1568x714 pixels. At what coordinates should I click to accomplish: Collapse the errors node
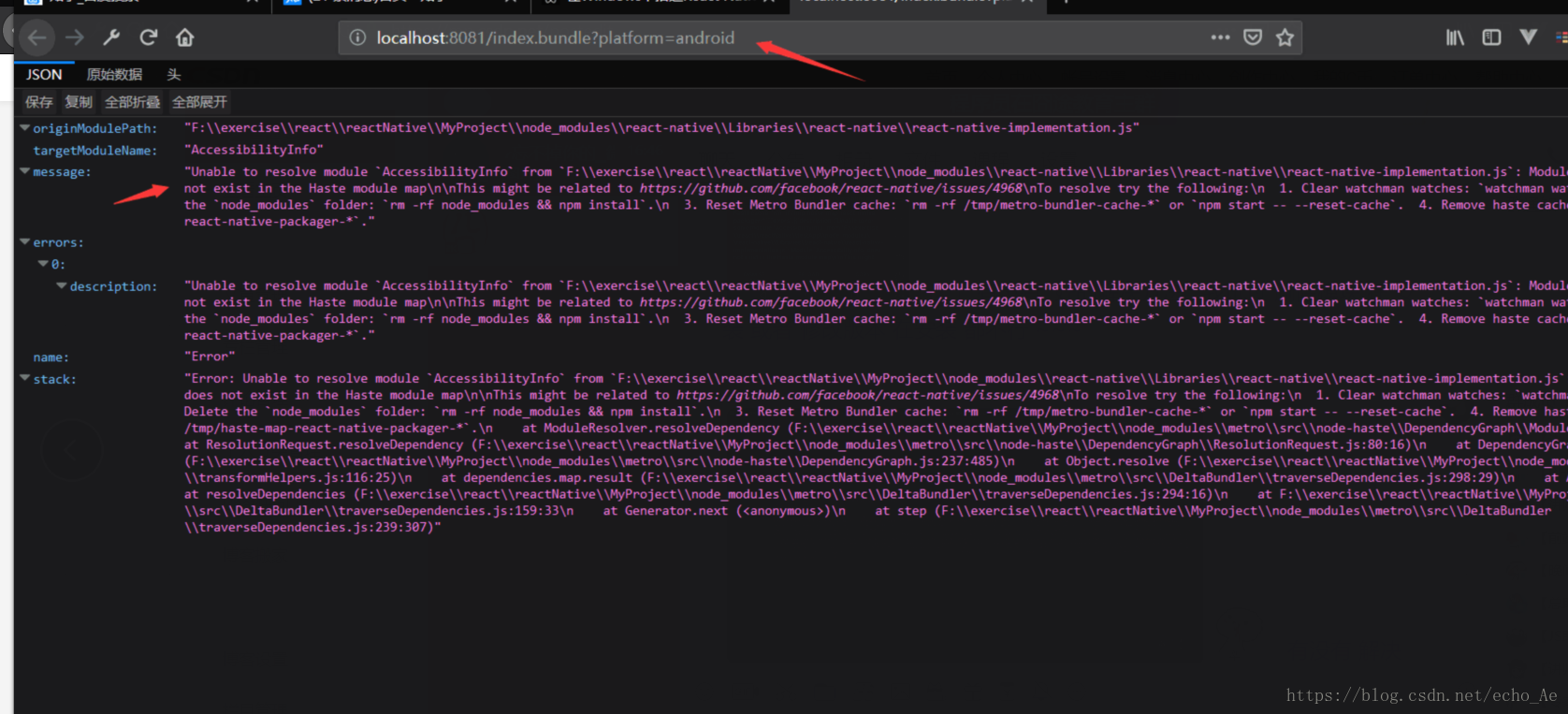24,241
